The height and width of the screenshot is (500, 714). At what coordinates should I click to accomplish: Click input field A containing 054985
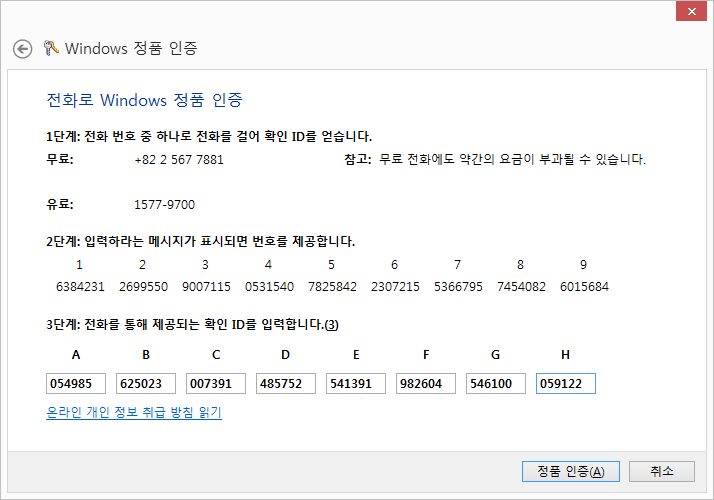point(76,383)
